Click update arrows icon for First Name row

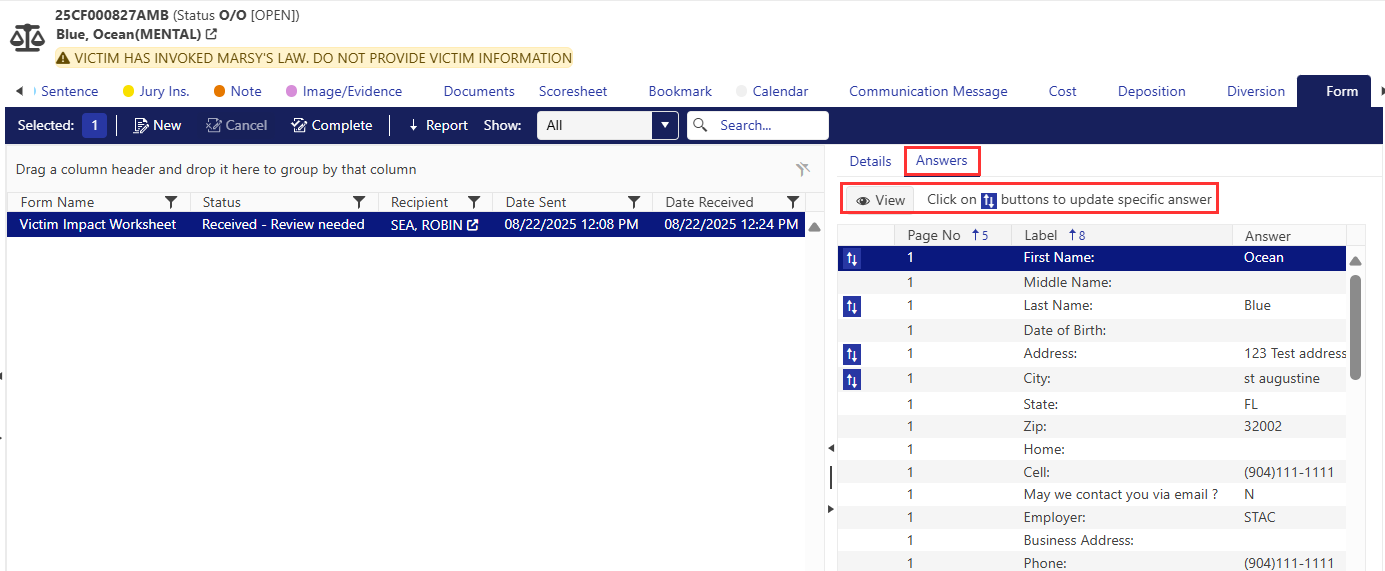coord(851,259)
